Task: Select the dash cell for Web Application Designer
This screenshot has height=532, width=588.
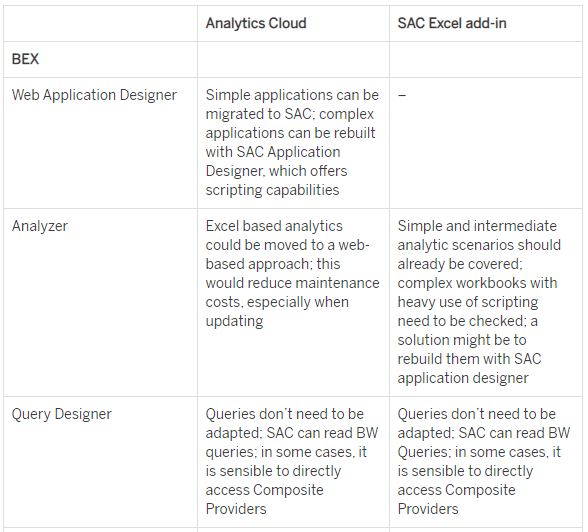Action: 402,95
